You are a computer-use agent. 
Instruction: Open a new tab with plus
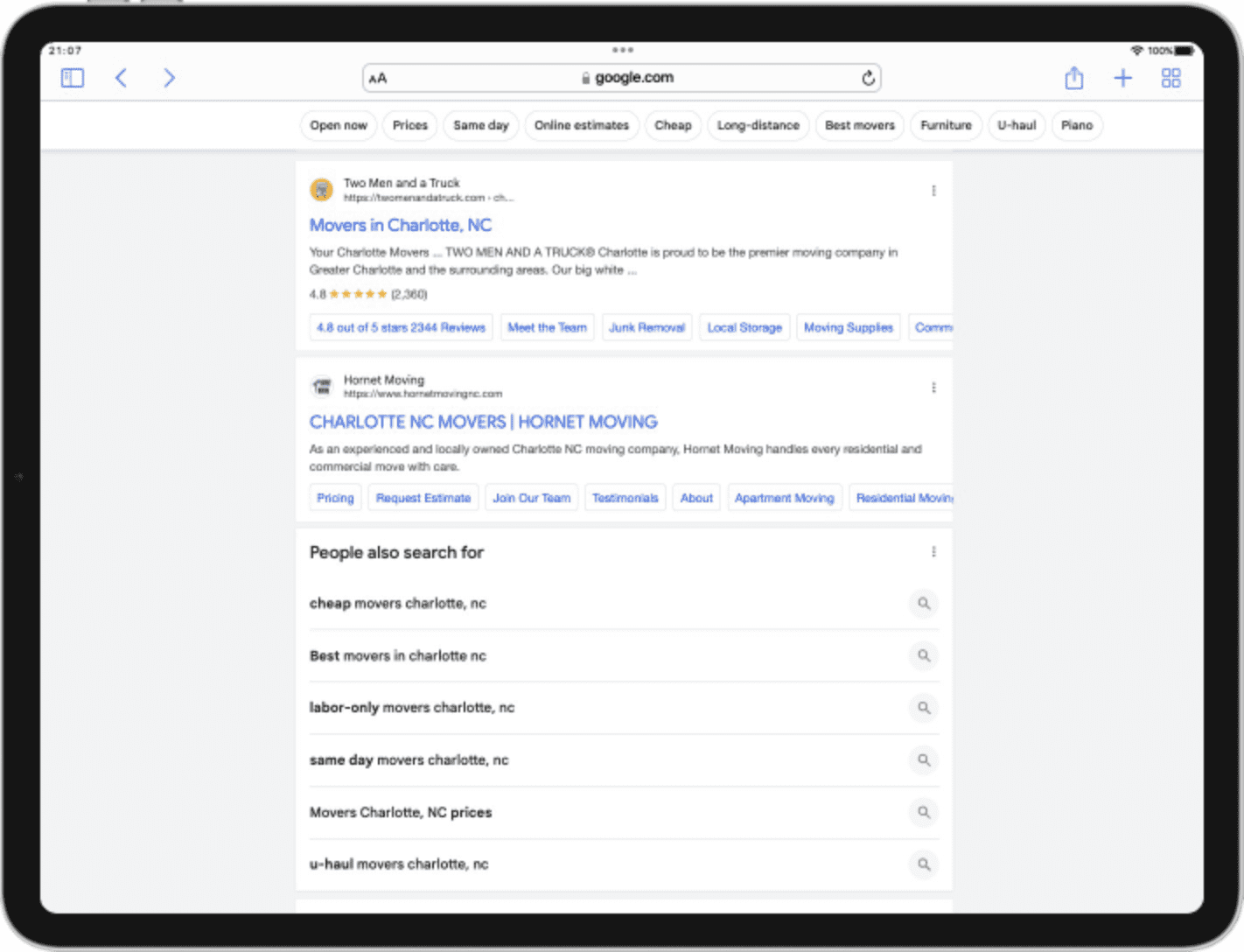(x=1122, y=78)
